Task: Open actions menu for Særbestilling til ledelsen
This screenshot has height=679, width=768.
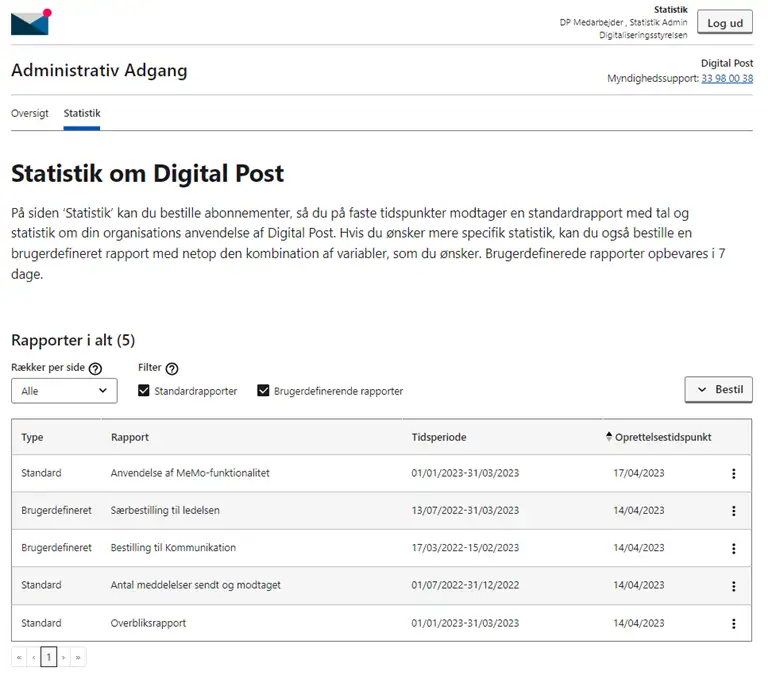Action: coord(733,510)
